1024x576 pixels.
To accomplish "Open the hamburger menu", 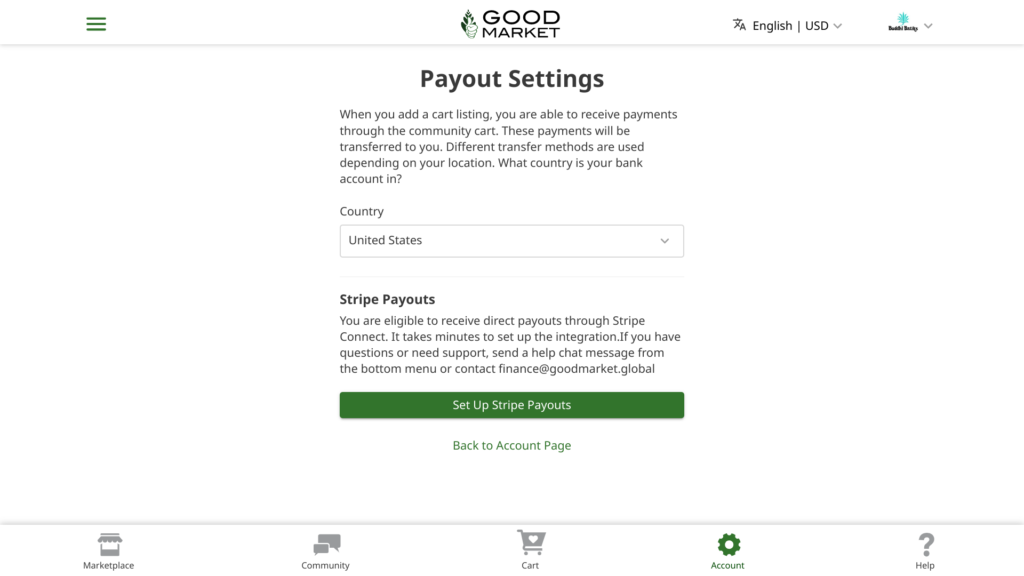I will coord(96,24).
